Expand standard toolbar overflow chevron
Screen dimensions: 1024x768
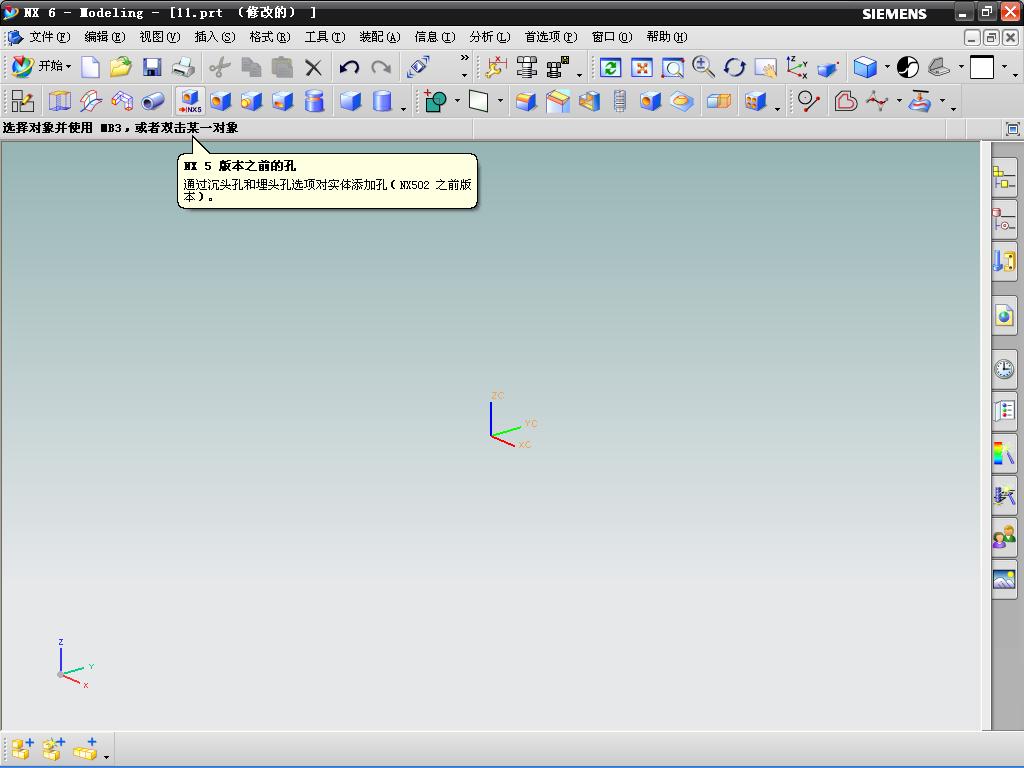[x=464, y=57]
